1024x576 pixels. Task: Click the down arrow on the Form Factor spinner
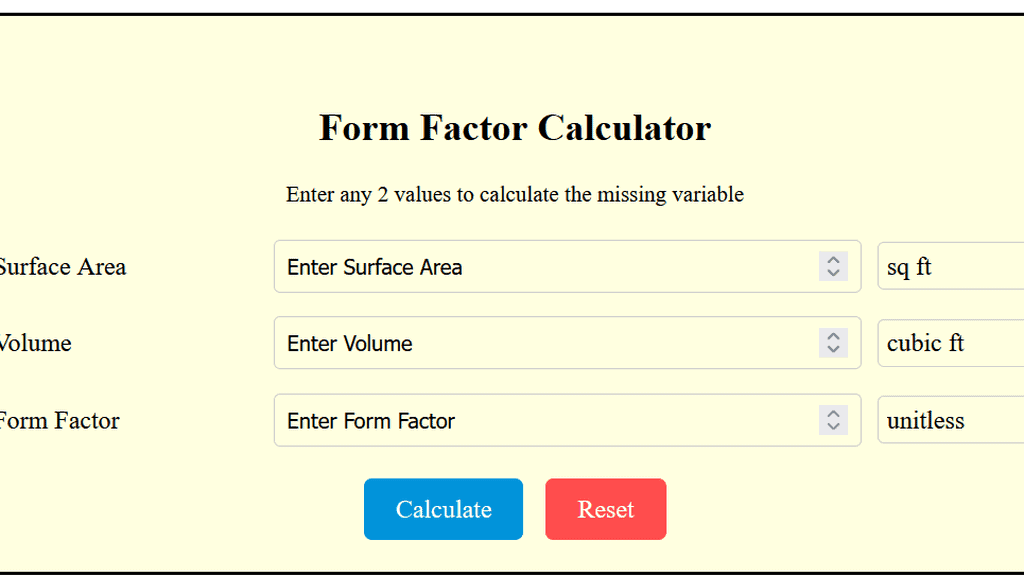[833, 426]
